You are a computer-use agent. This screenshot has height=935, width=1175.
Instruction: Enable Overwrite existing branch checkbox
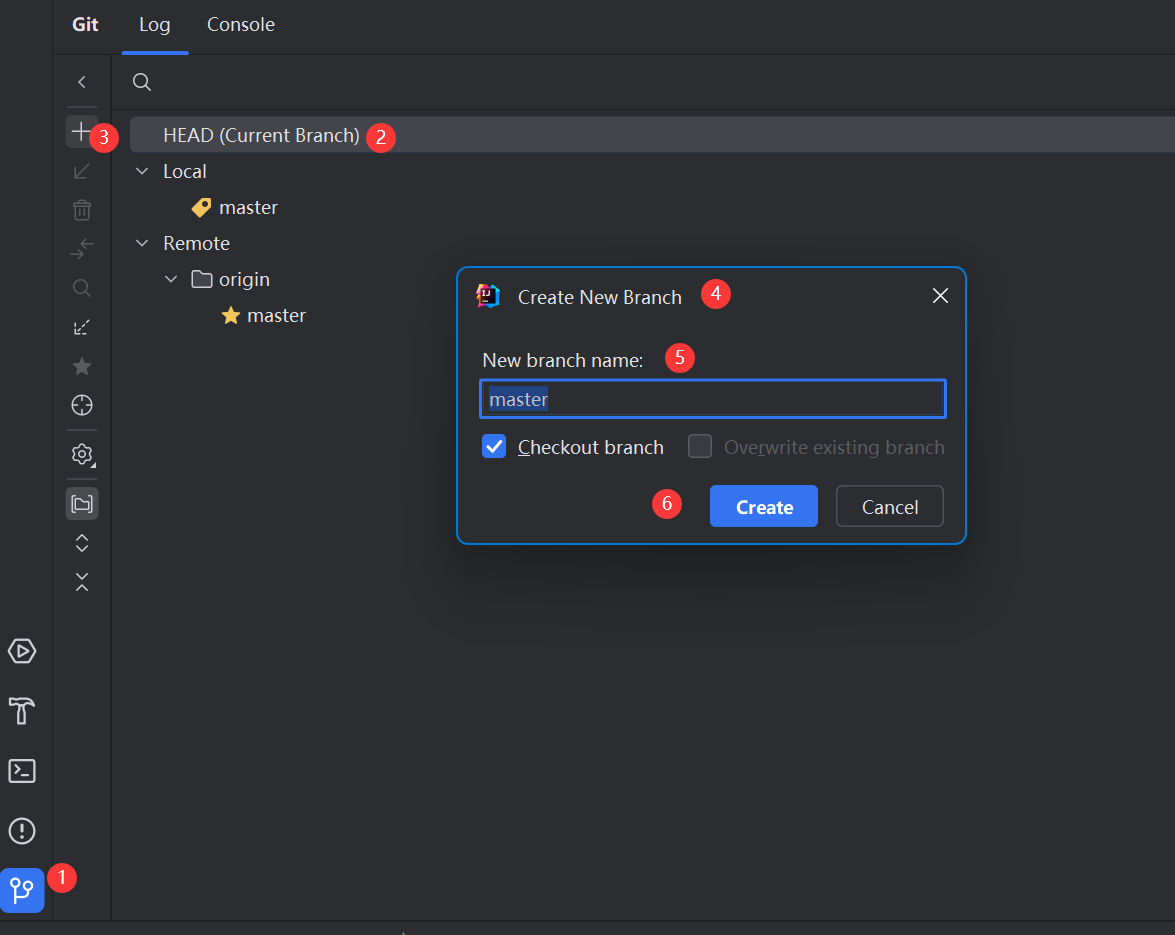[700, 447]
